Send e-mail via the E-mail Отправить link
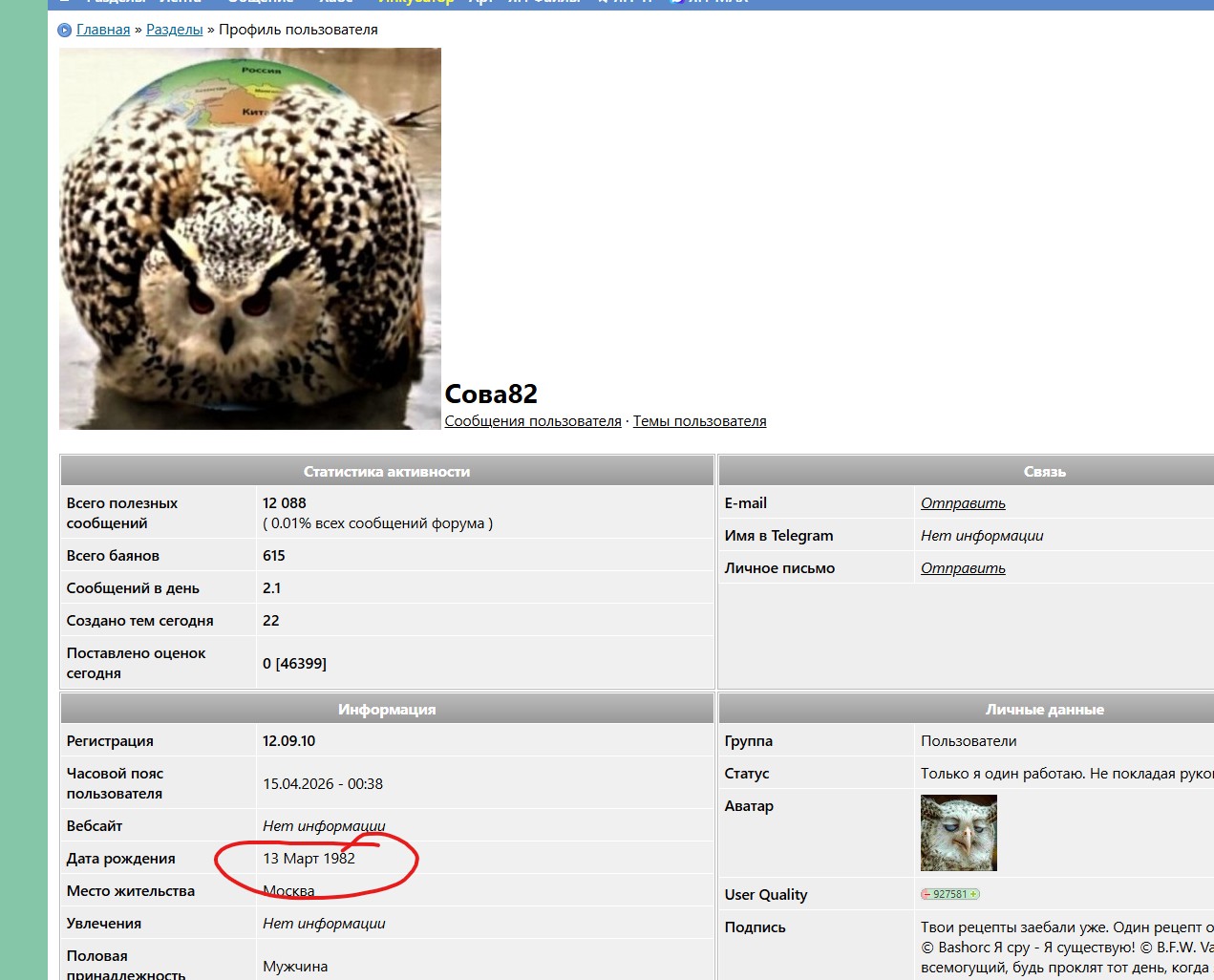The width and height of the screenshot is (1214, 980). [x=963, y=503]
